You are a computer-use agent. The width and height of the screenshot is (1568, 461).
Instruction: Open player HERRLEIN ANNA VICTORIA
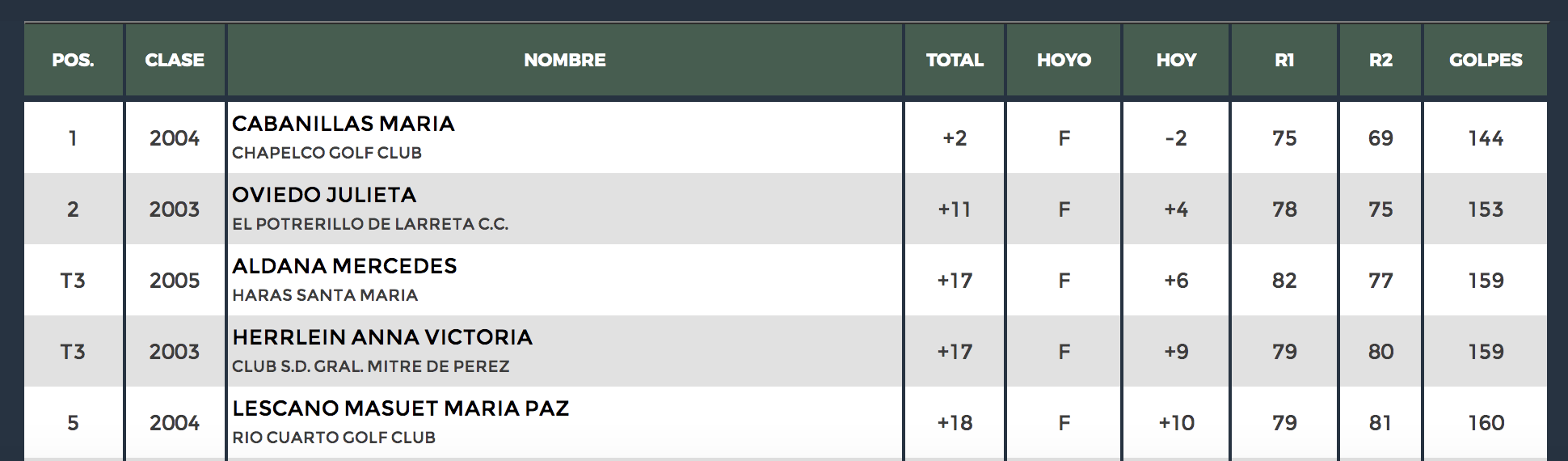382,337
